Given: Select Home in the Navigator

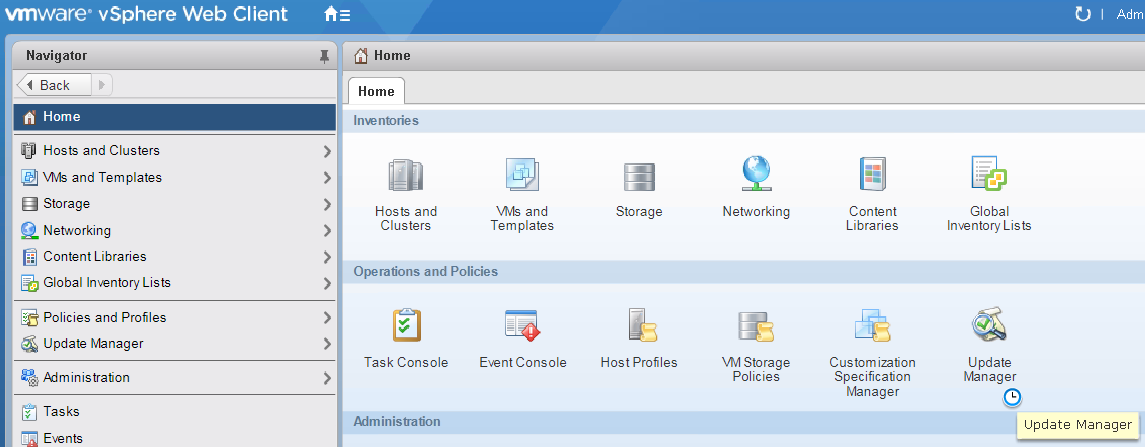Looking at the screenshot, I should pos(175,117).
